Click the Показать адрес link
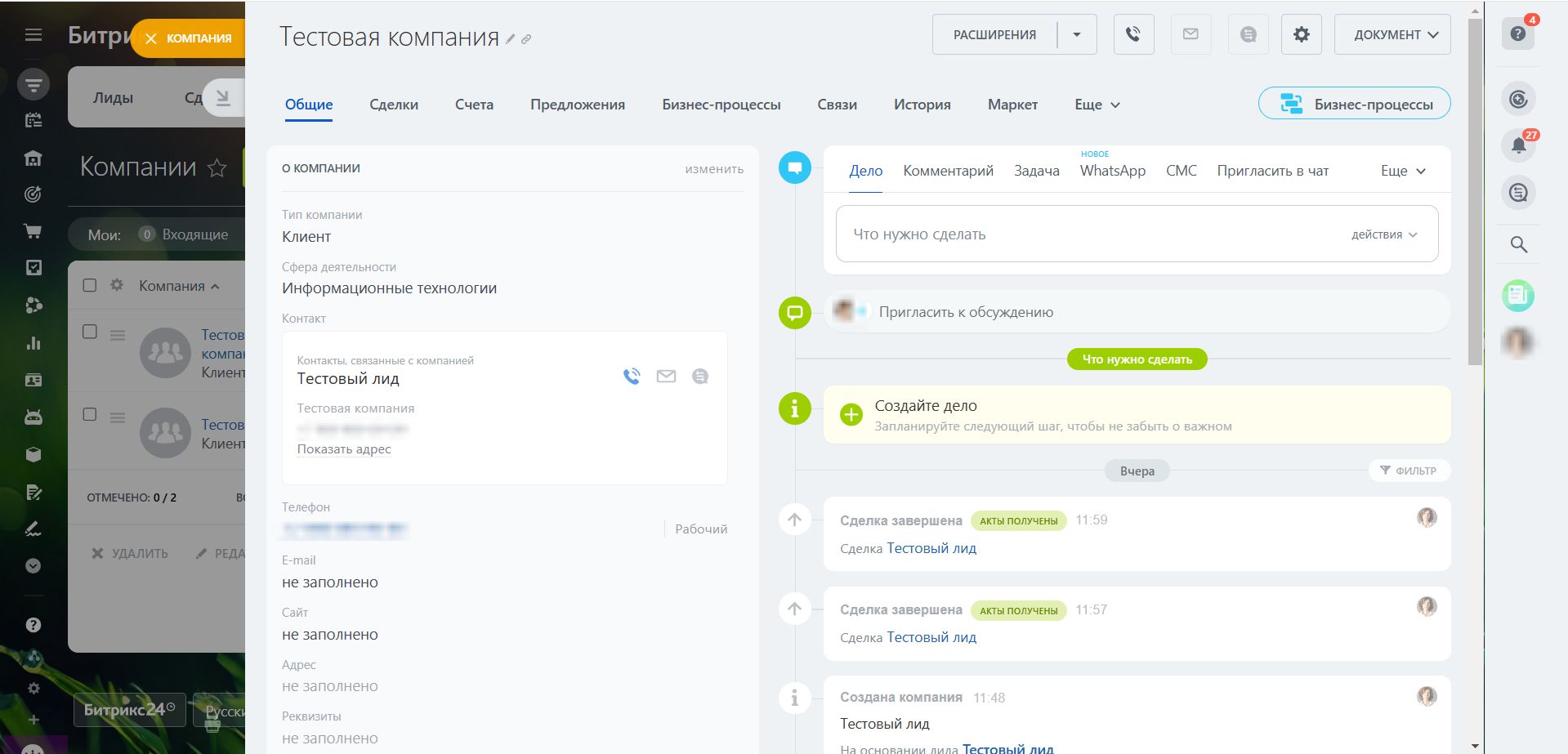This screenshot has width=1568, height=754. (x=344, y=449)
